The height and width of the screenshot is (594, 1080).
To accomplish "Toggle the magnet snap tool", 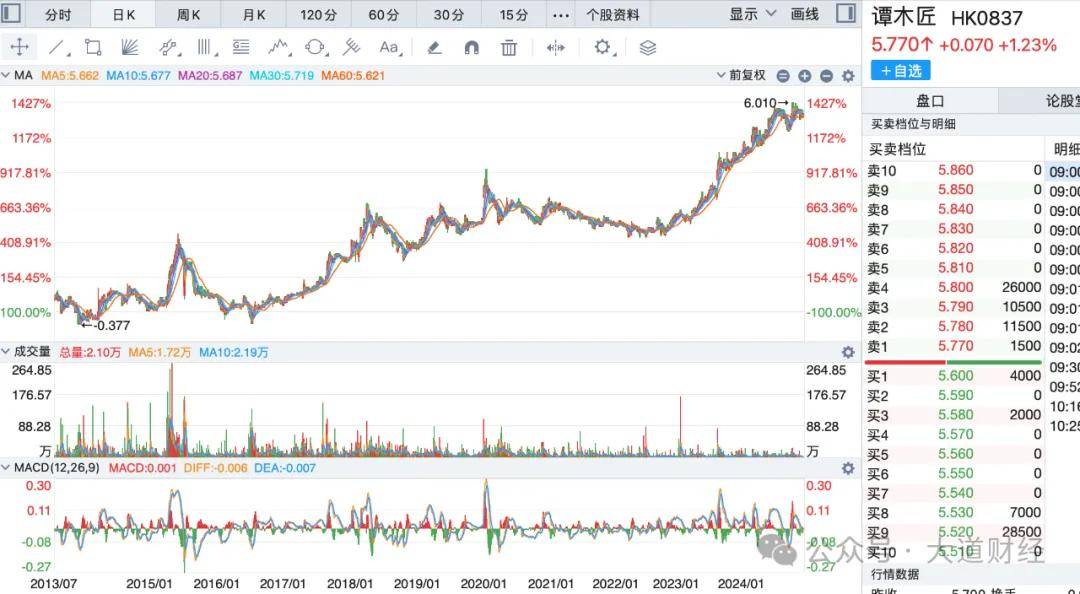I will click(472, 47).
